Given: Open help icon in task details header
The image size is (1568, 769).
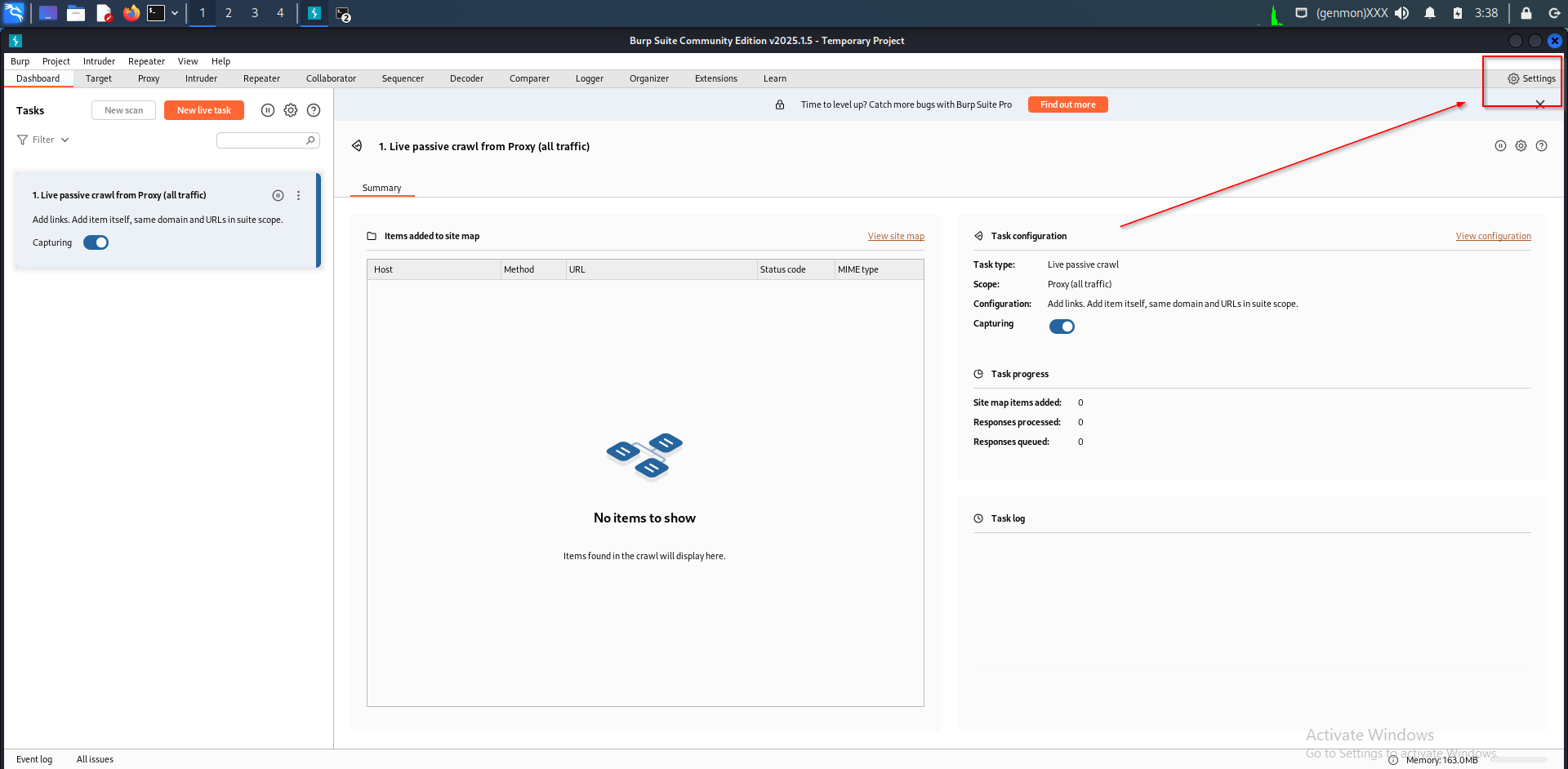Looking at the screenshot, I should [x=1541, y=146].
